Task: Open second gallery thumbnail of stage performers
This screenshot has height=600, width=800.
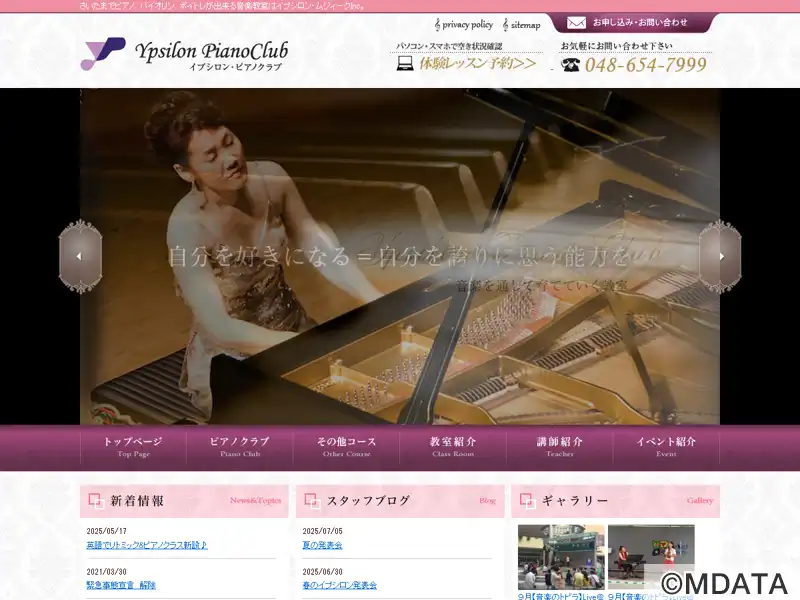Action: tap(651, 557)
